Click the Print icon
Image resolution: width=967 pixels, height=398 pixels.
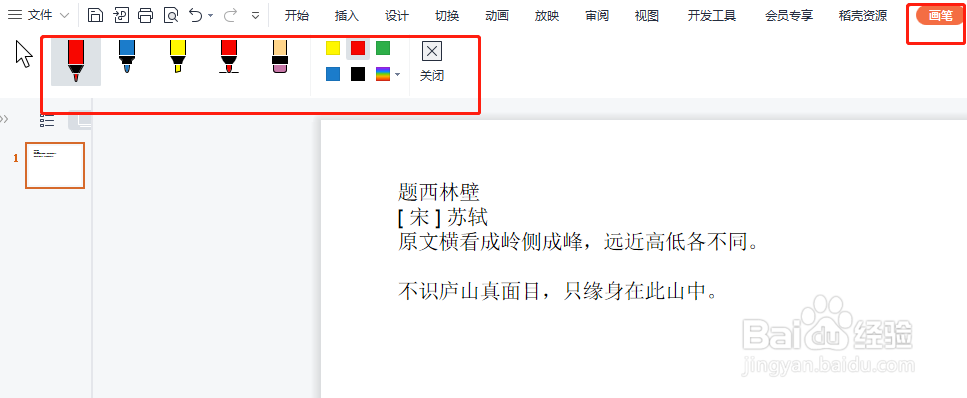(x=146, y=15)
